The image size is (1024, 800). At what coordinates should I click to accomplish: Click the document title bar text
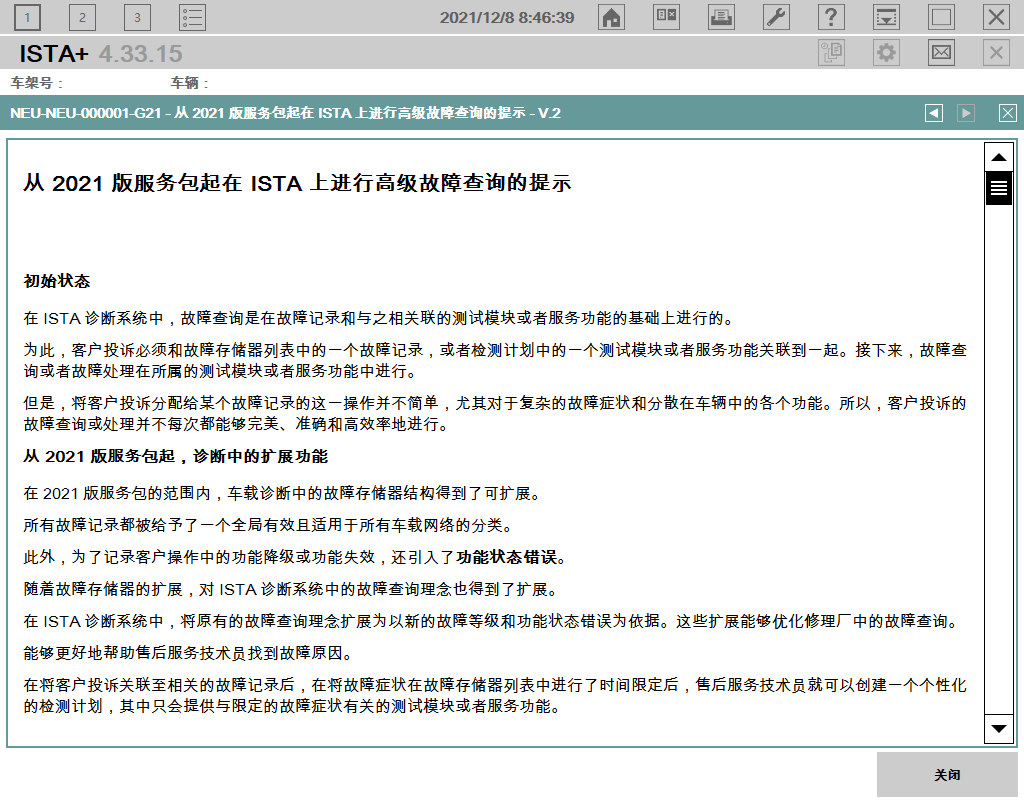click(x=285, y=113)
